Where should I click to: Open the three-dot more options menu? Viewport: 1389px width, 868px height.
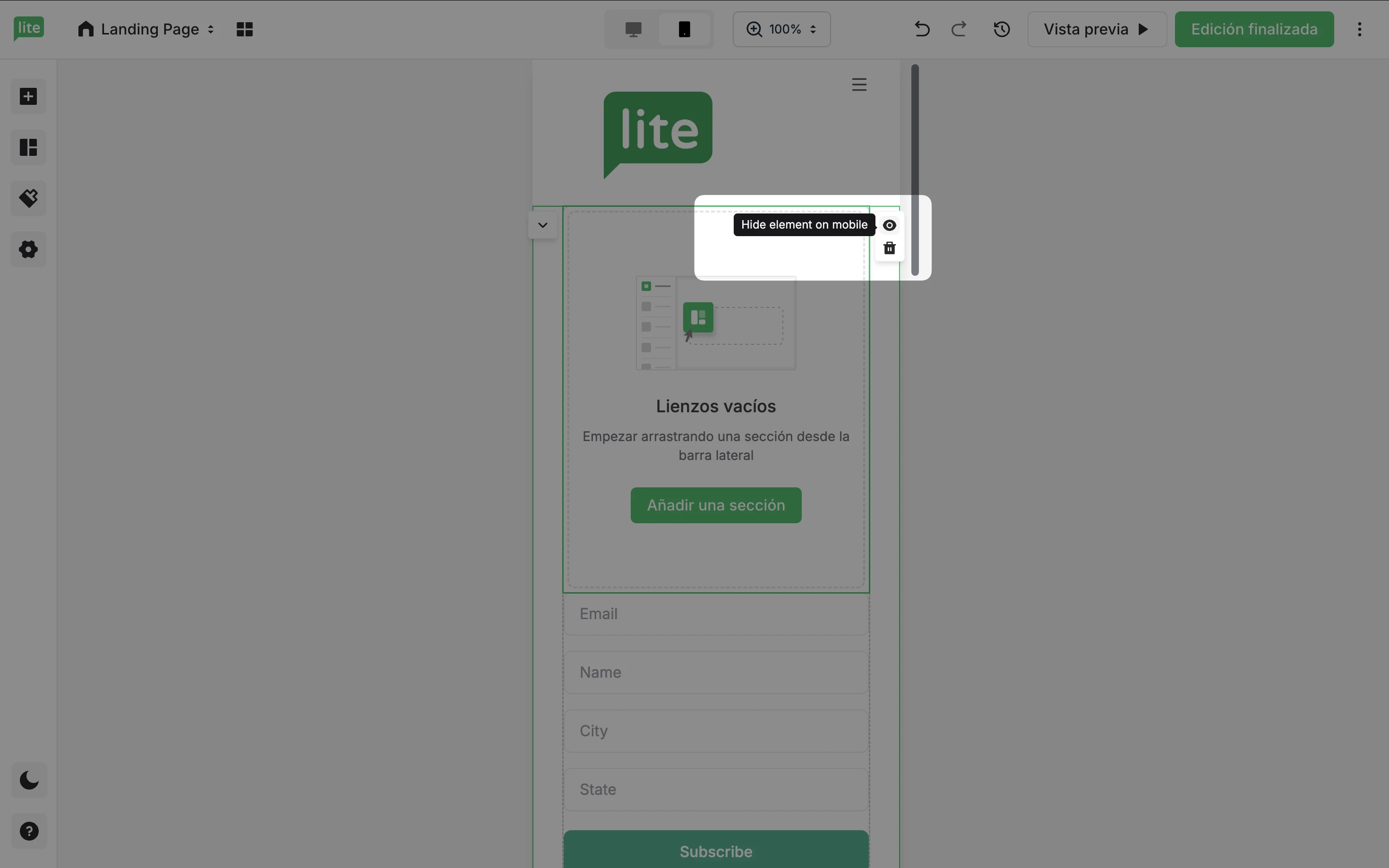click(x=1359, y=29)
